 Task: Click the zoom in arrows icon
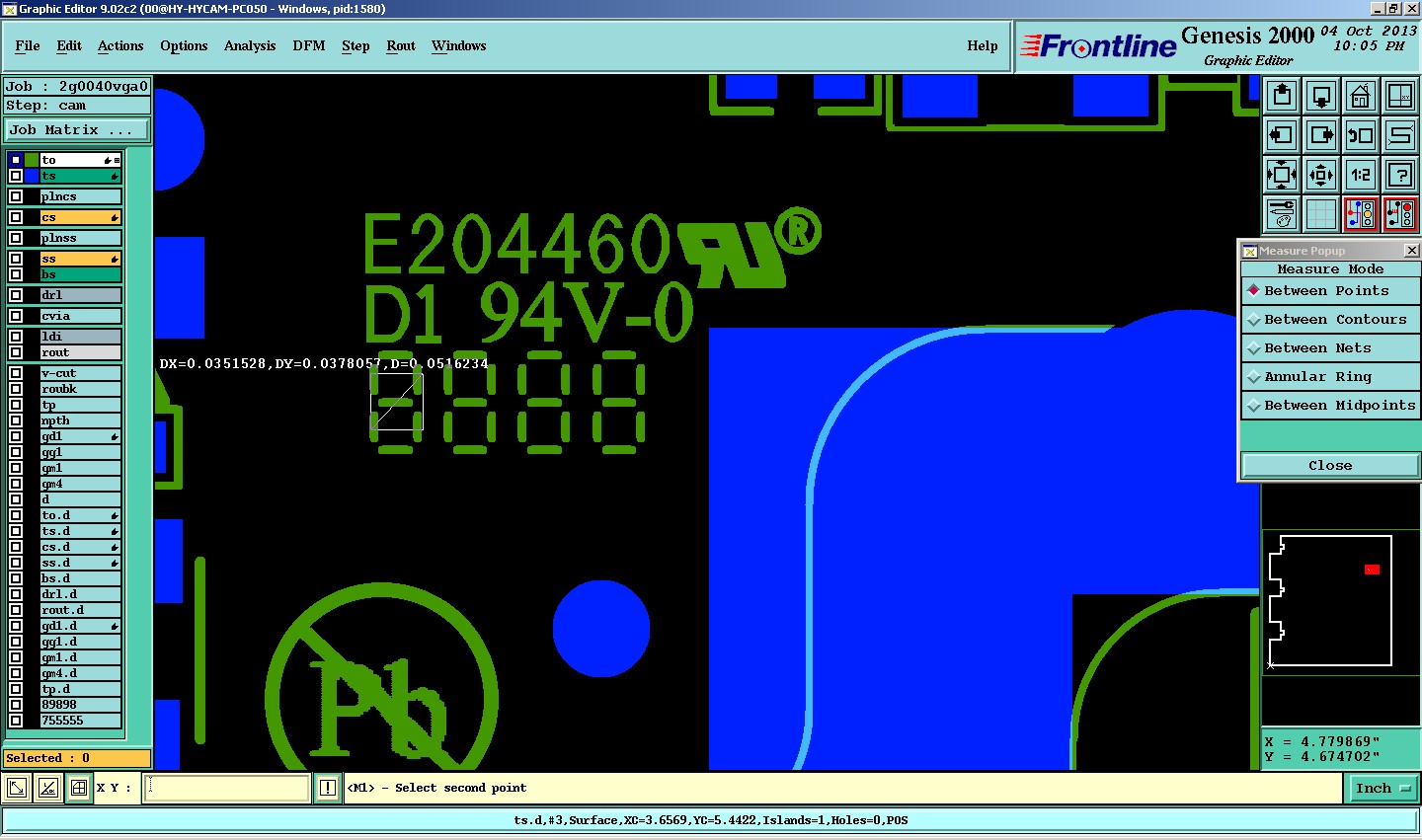(x=1282, y=175)
